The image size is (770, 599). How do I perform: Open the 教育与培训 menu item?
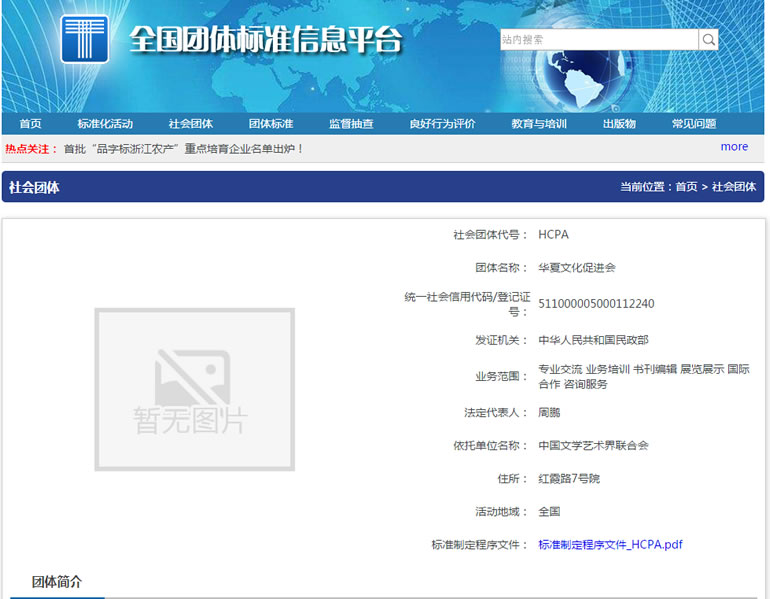tap(539, 124)
